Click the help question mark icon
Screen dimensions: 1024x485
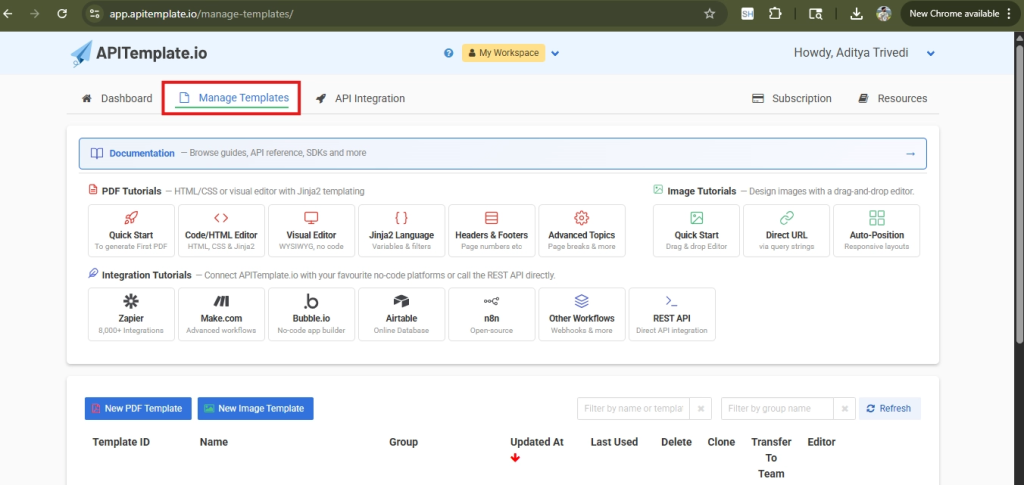(449, 53)
